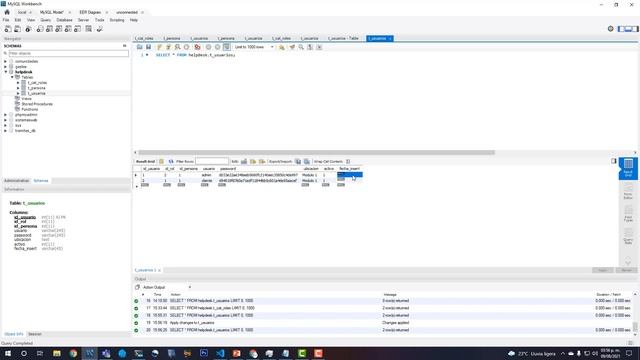Create a new table via toolbar icon
The width and height of the screenshot is (640, 360).
[49, 29]
